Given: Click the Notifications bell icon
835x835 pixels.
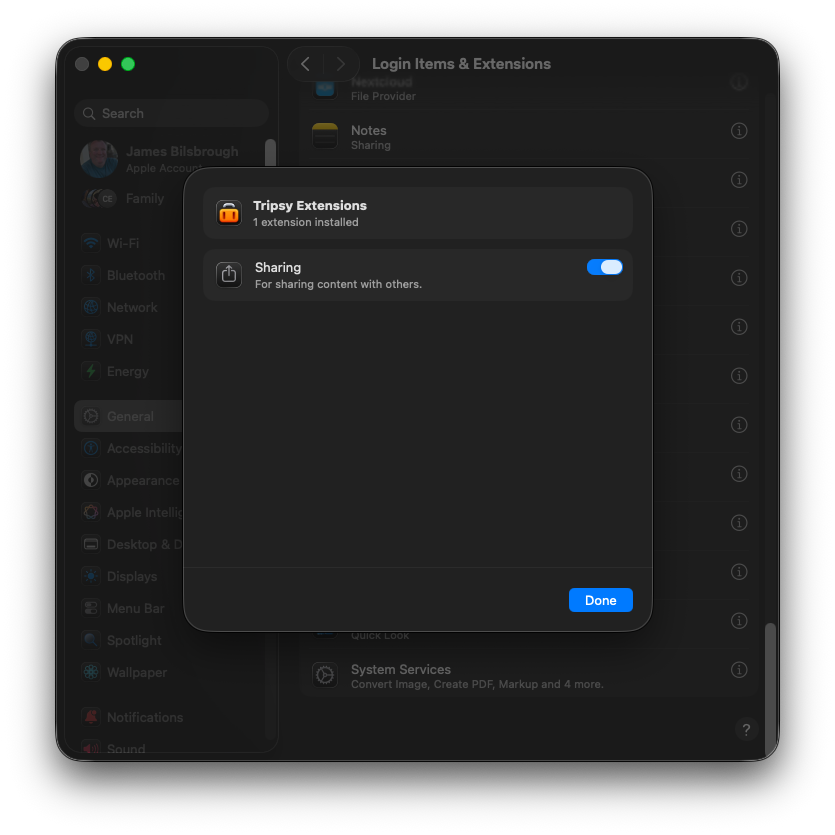Looking at the screenshot, I should coord(91,717).
